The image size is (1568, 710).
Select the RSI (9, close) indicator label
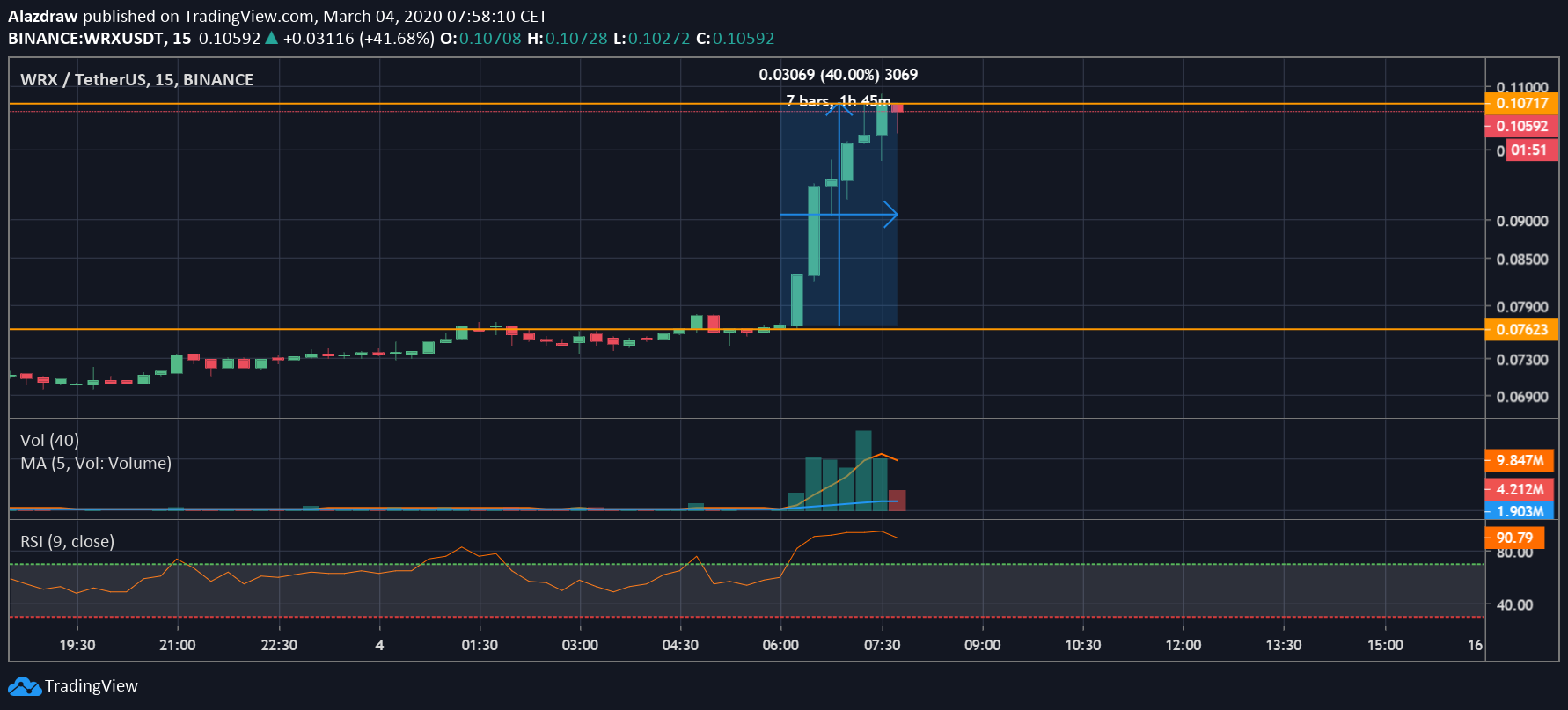pos(67,542)
